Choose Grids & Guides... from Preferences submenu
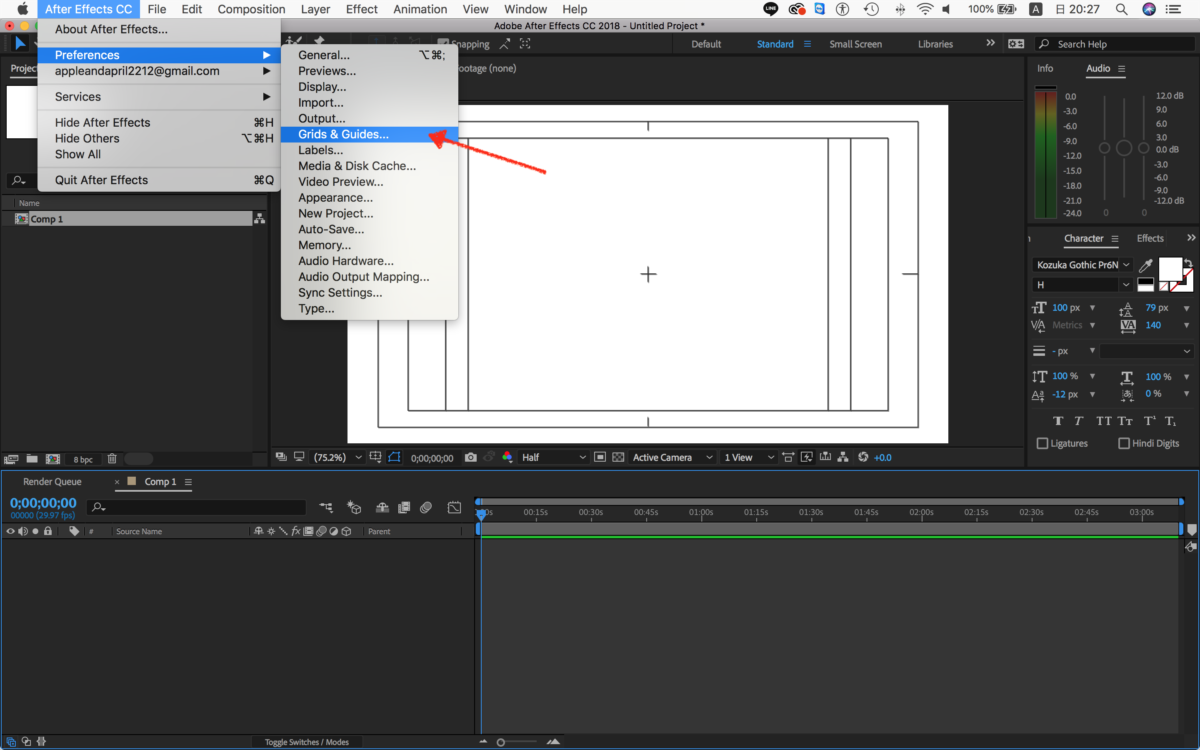Viewport: 1200px width, 750px height. coord(369,134)
